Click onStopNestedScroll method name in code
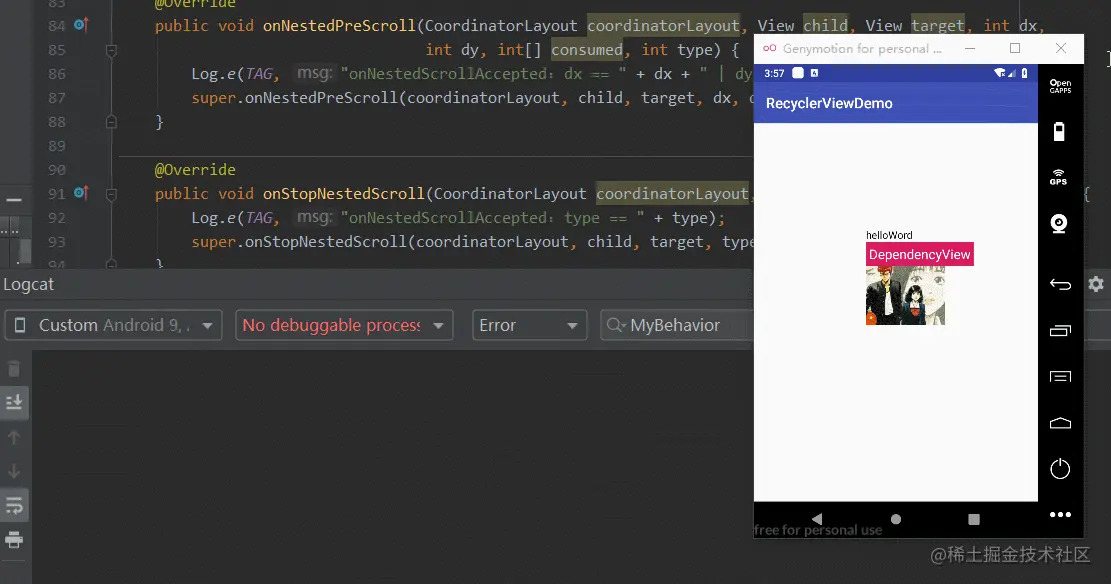 (x=344, y=193)
